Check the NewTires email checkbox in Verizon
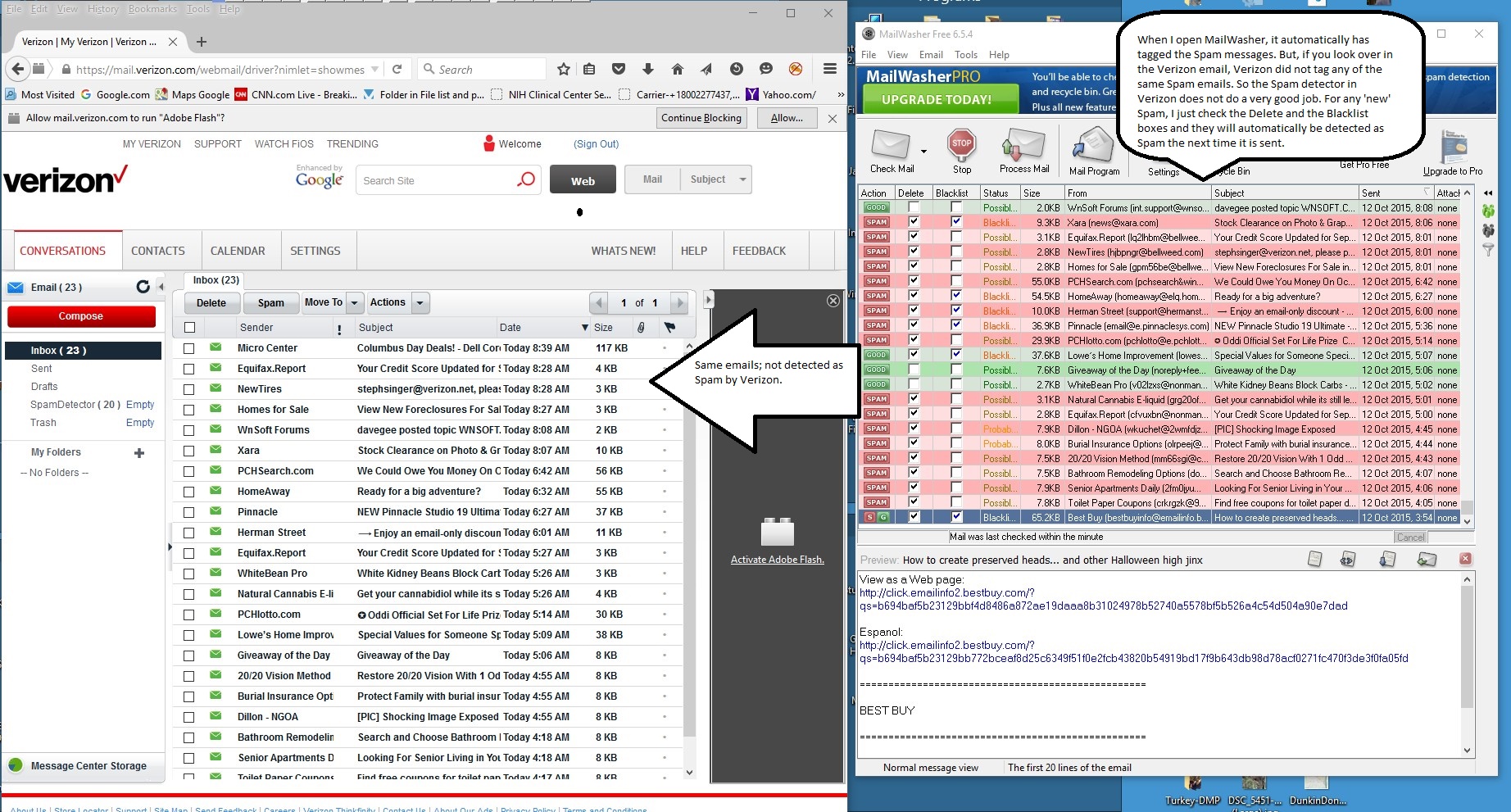Image resolution: width=1511 pixels, height=812 pixels. [x=189, y=389]
